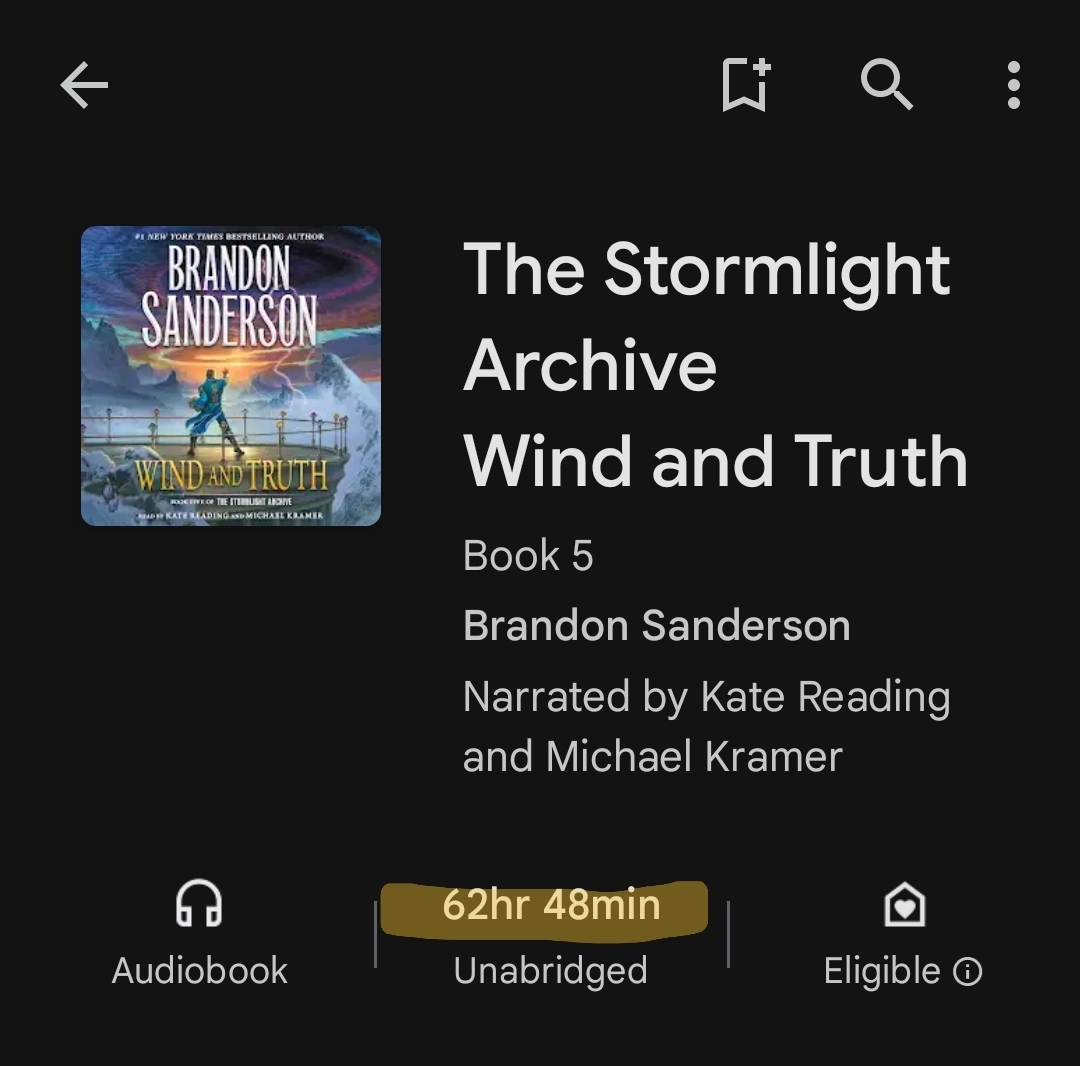Go back using the arrow icon
Screen dimensions: 1080x1066
point(84,85)
